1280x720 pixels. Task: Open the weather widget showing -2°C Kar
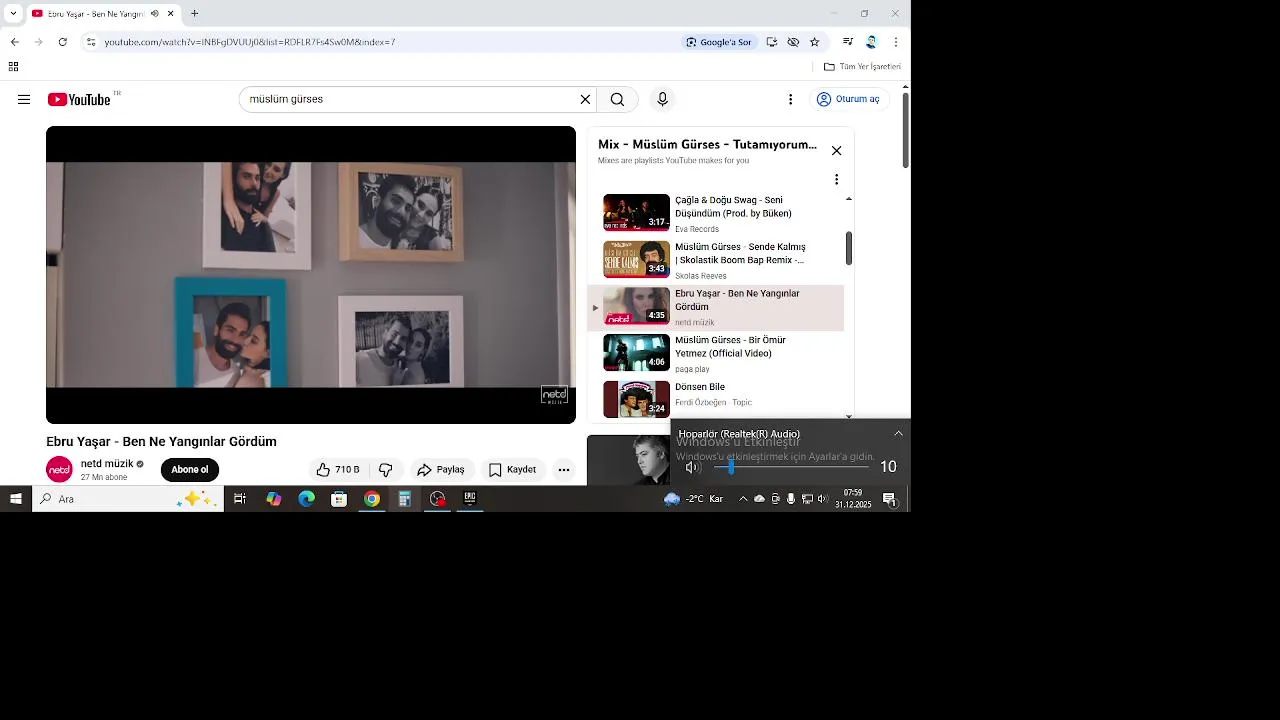point(694,499)
